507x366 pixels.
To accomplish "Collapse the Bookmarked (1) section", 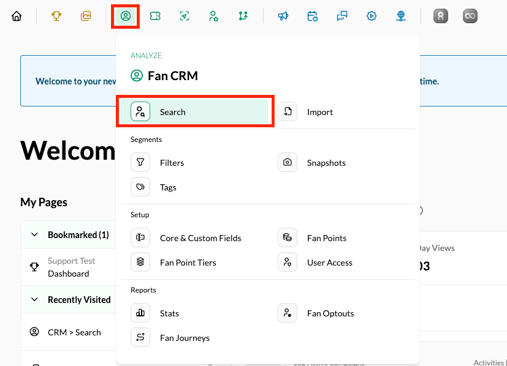I will tap(35, 235).
